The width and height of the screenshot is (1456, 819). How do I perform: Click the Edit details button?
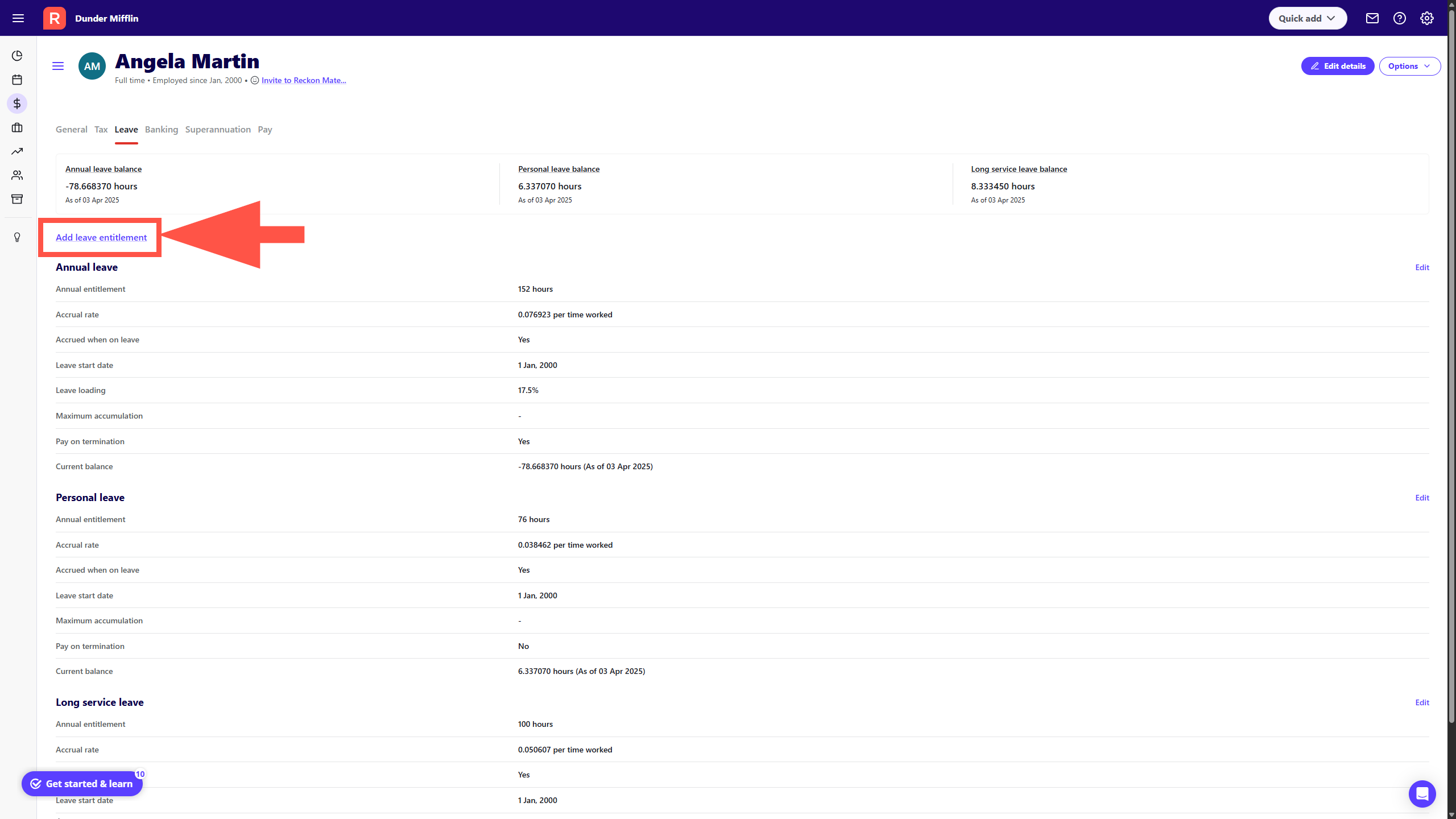coord(1337,66)
